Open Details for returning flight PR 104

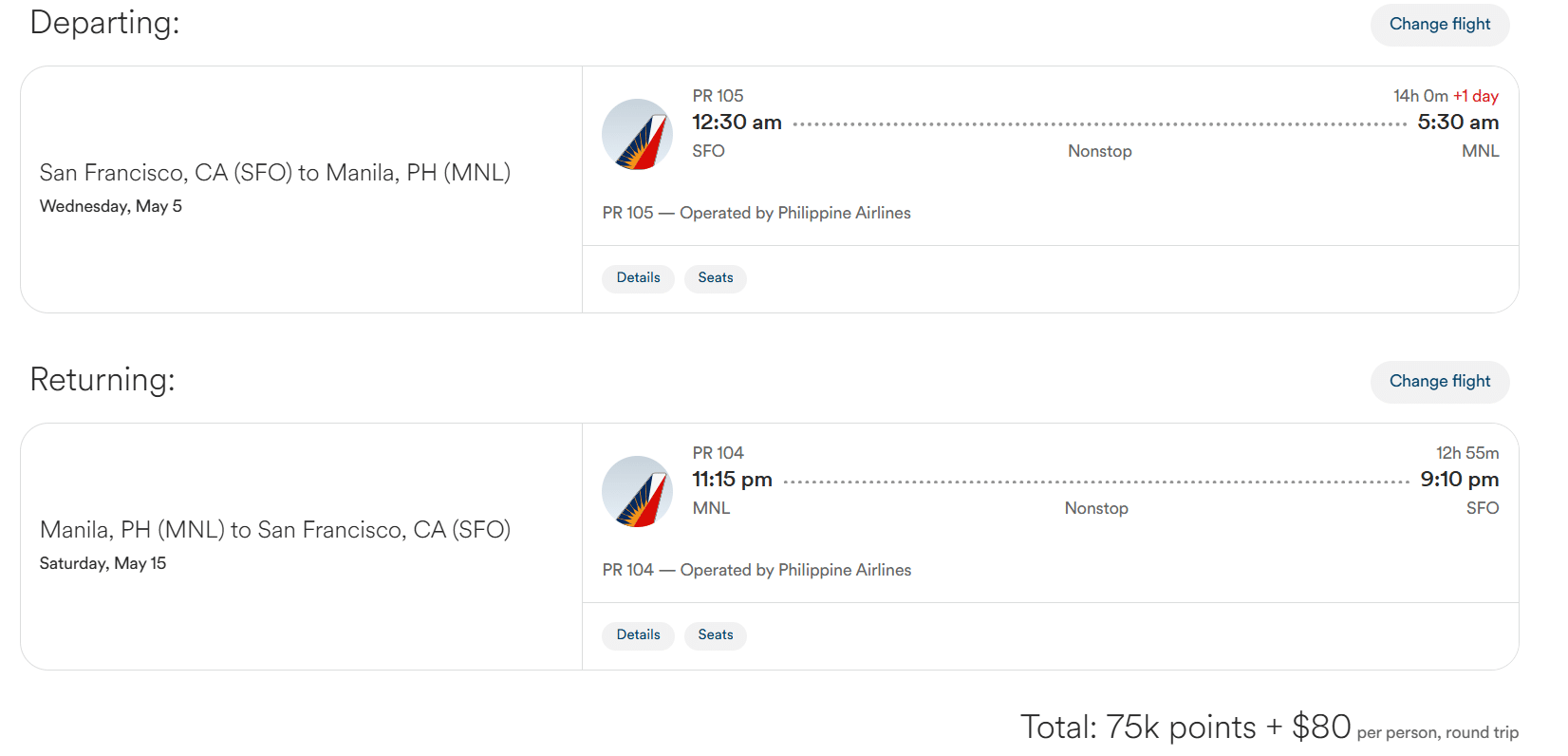638,635
